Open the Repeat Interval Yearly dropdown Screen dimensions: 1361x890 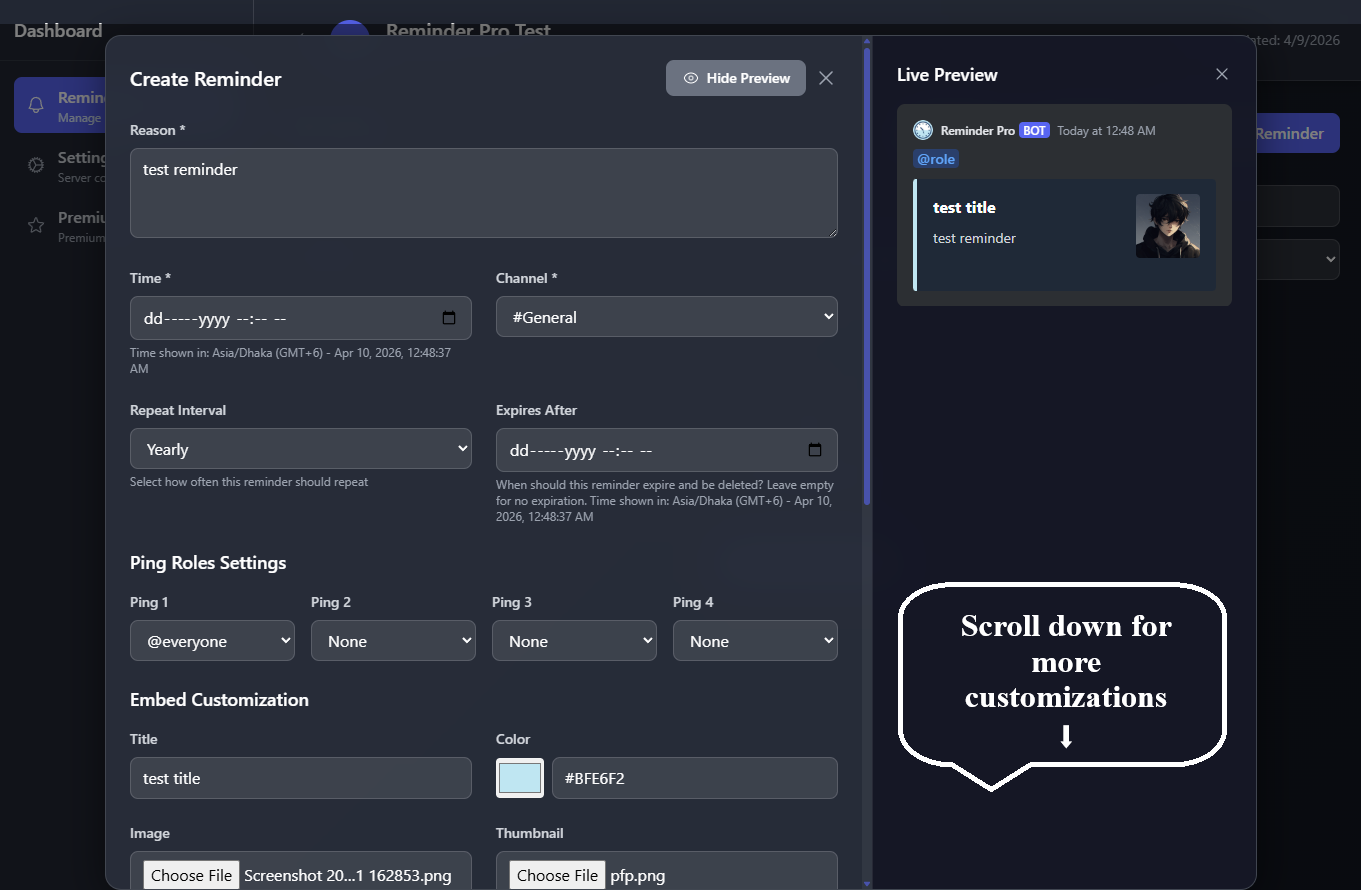(301, 449)
